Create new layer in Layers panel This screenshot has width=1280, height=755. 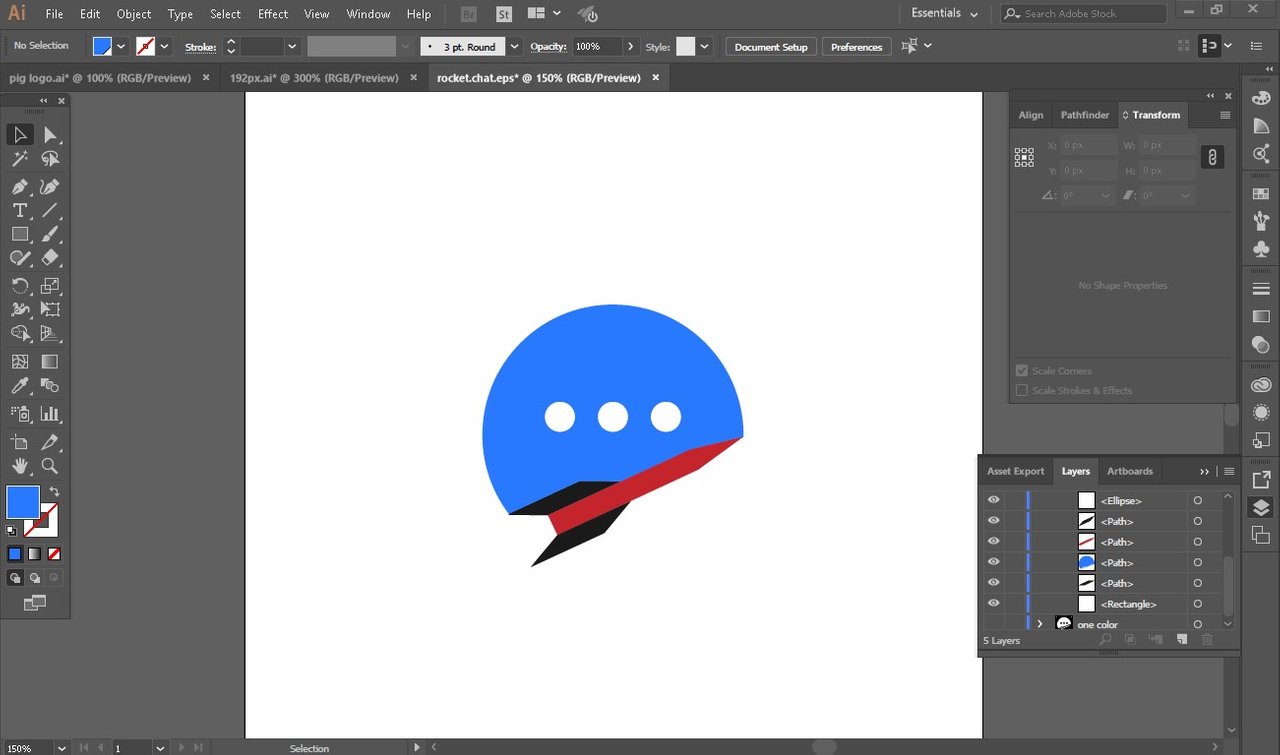(1181, 639)
